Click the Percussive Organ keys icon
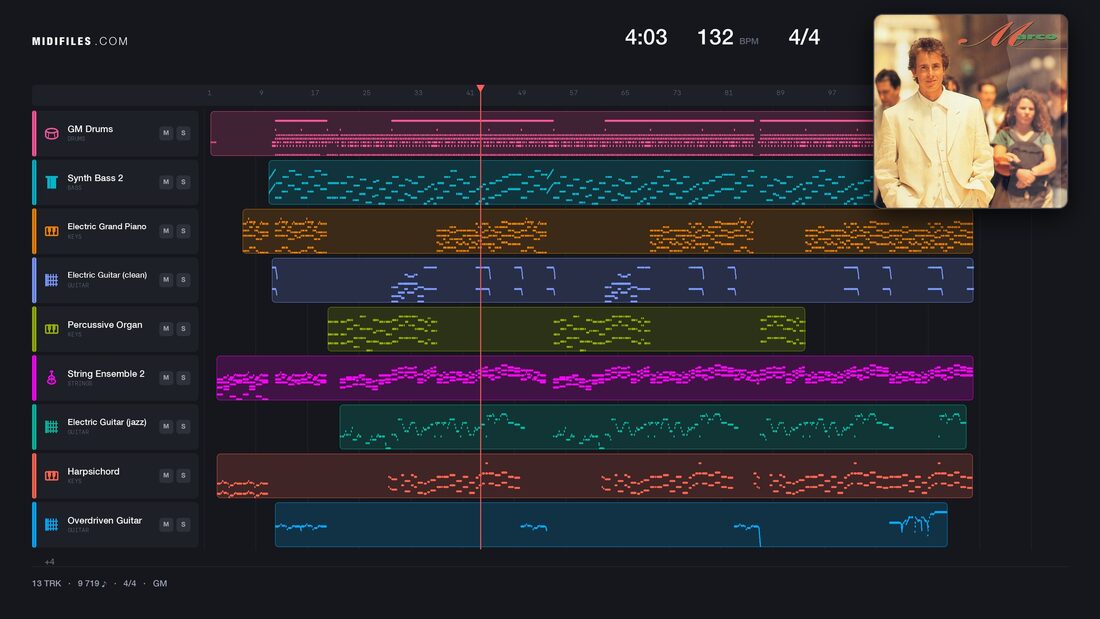This screenshot has width=1100, height=619. (x=51, y=328)
